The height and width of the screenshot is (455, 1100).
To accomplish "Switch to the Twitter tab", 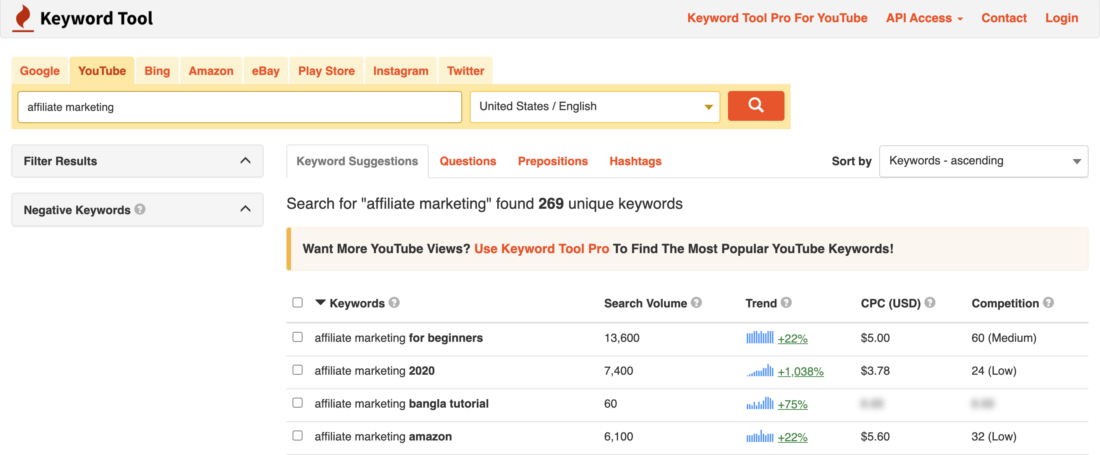I will point(466,71).
